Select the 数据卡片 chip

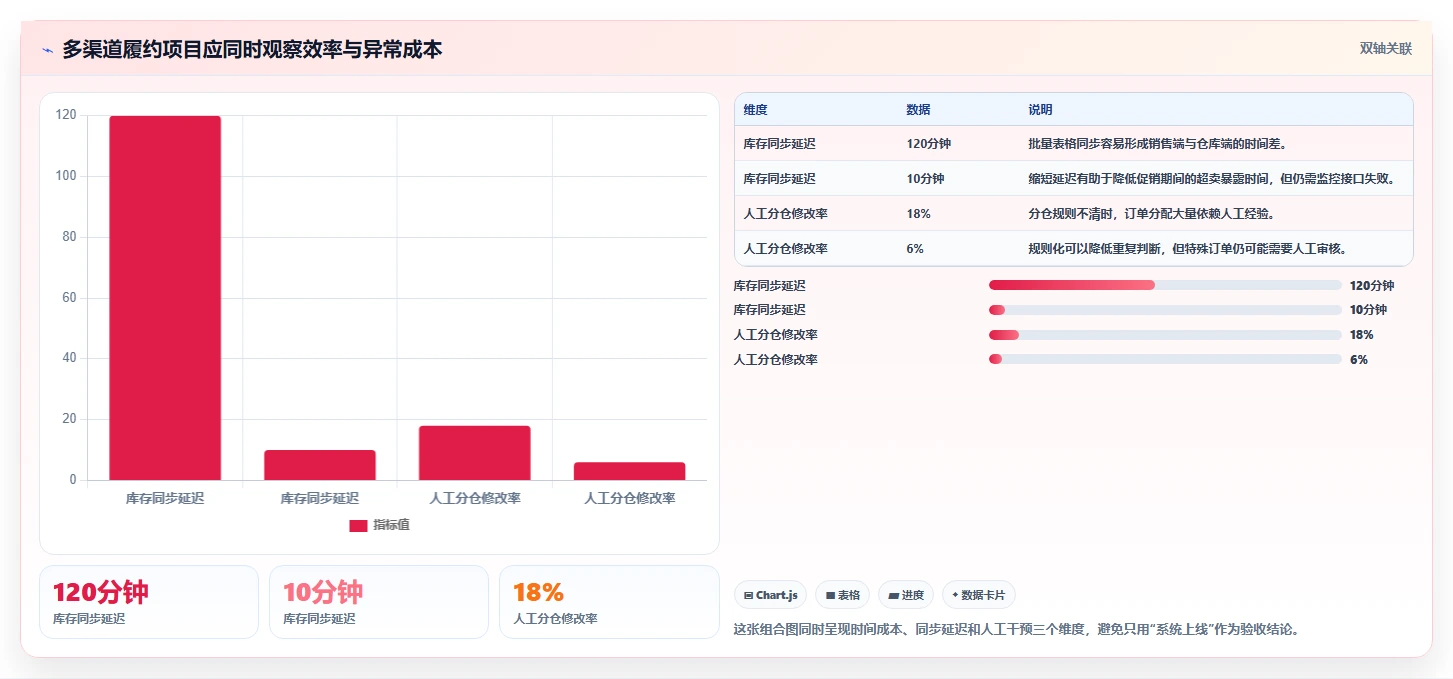point(979,595)
